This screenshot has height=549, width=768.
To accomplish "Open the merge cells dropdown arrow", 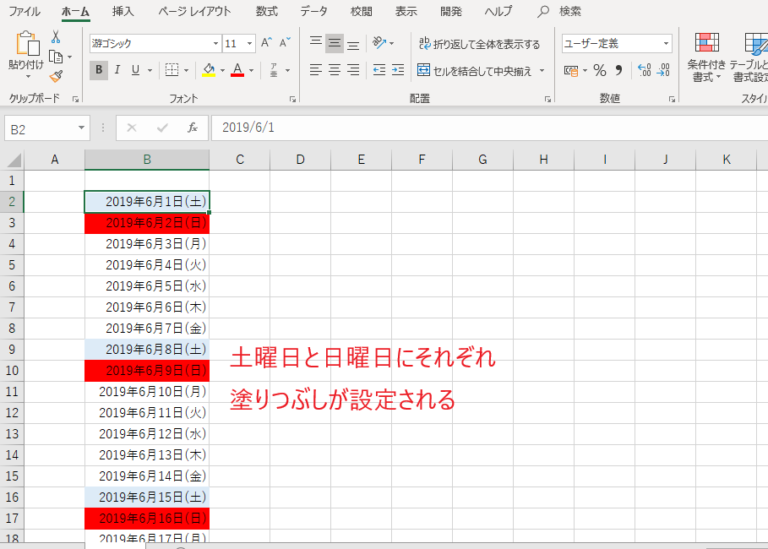I will (542, 71).
